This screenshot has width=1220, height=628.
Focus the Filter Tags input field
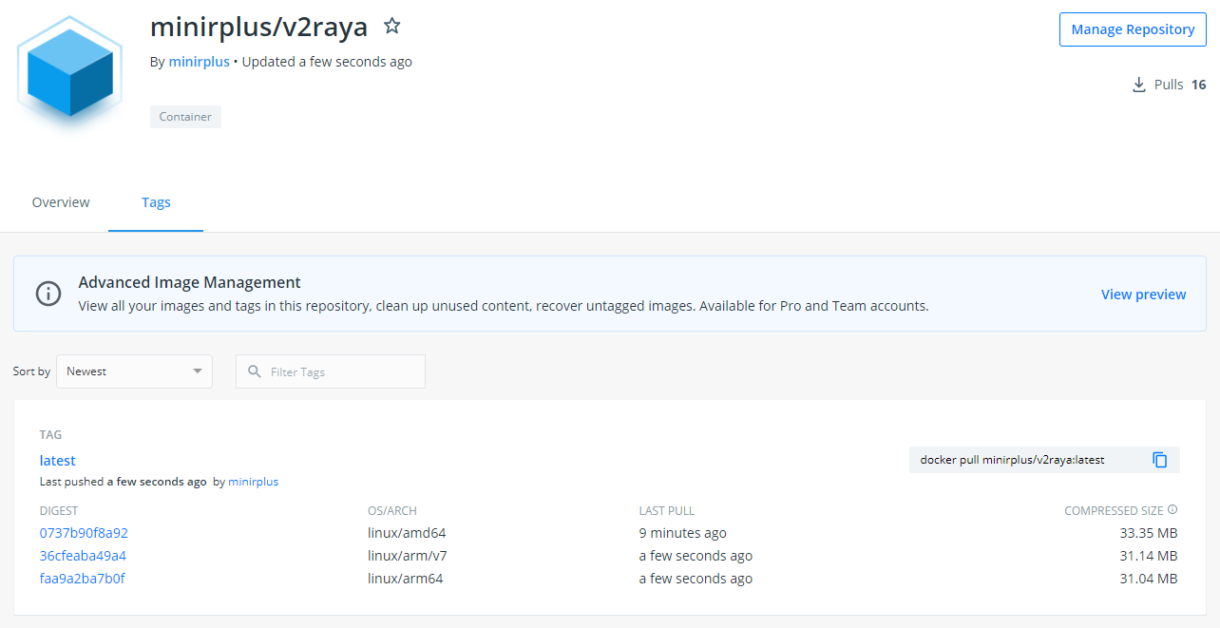tap(340, 371)
